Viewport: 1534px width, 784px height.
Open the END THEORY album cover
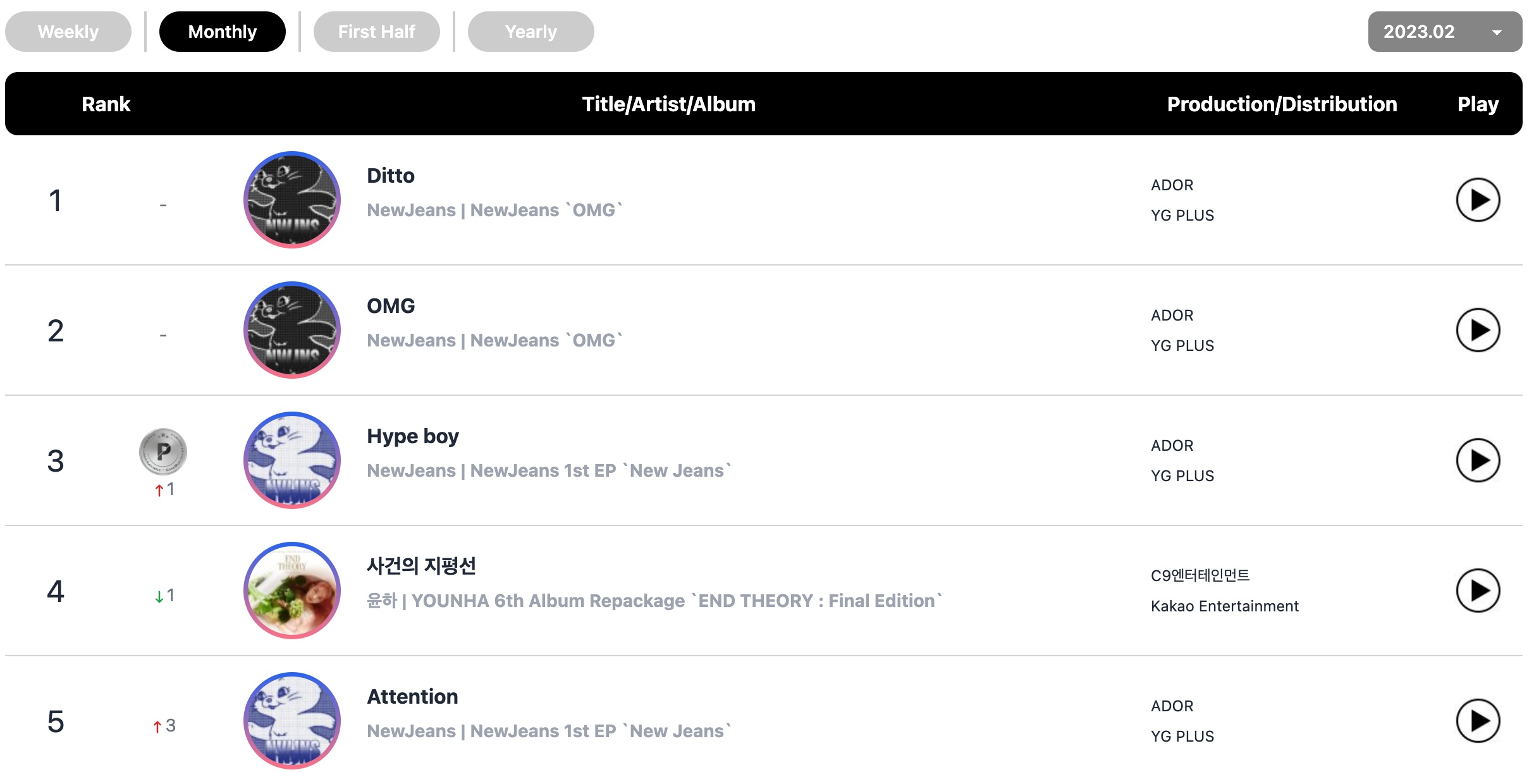pyautogui.click(x=292, y=591)
